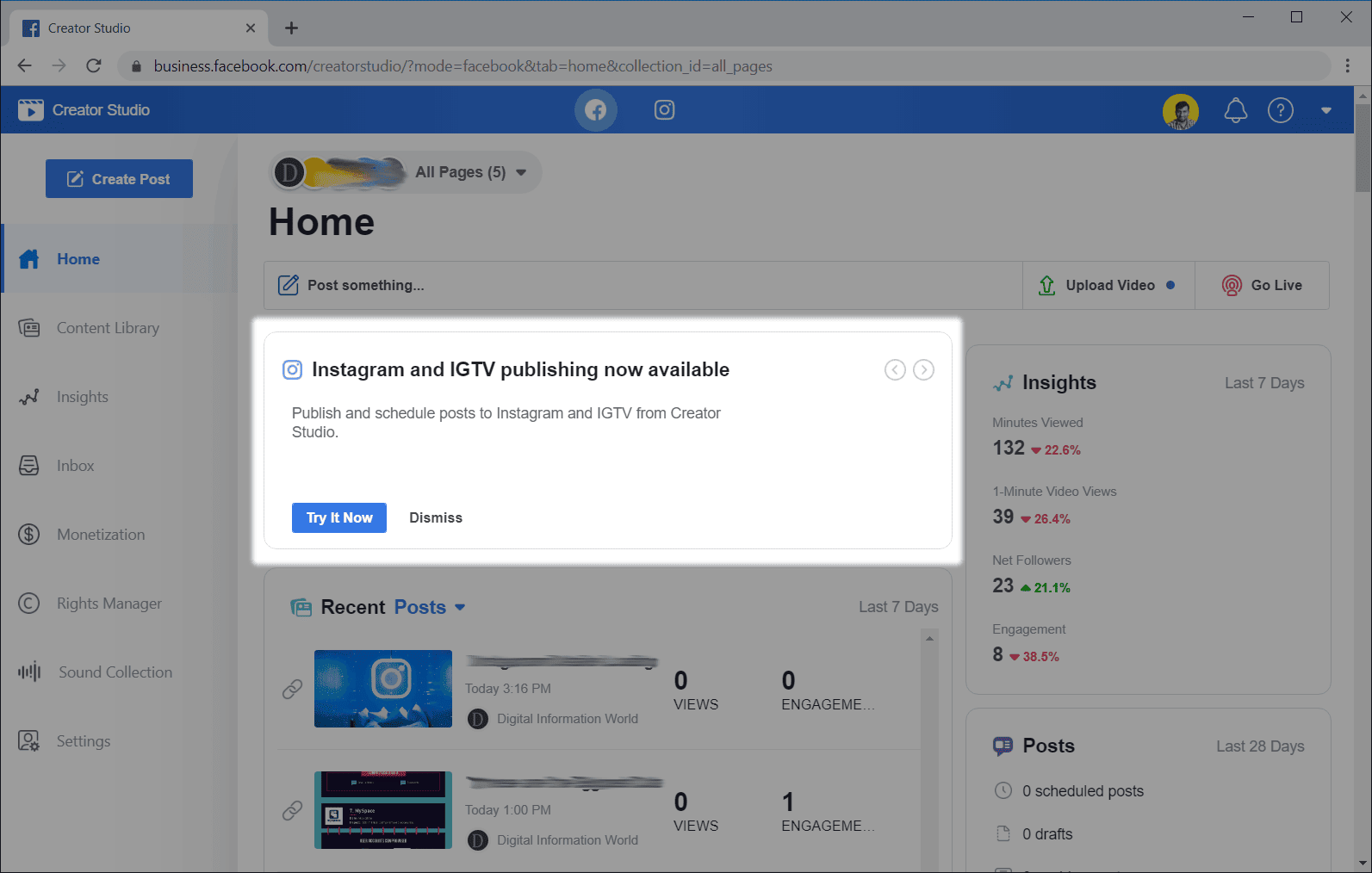
Task: Dismiss the Instagram publishing announcement
Action: tap(436, 517)
